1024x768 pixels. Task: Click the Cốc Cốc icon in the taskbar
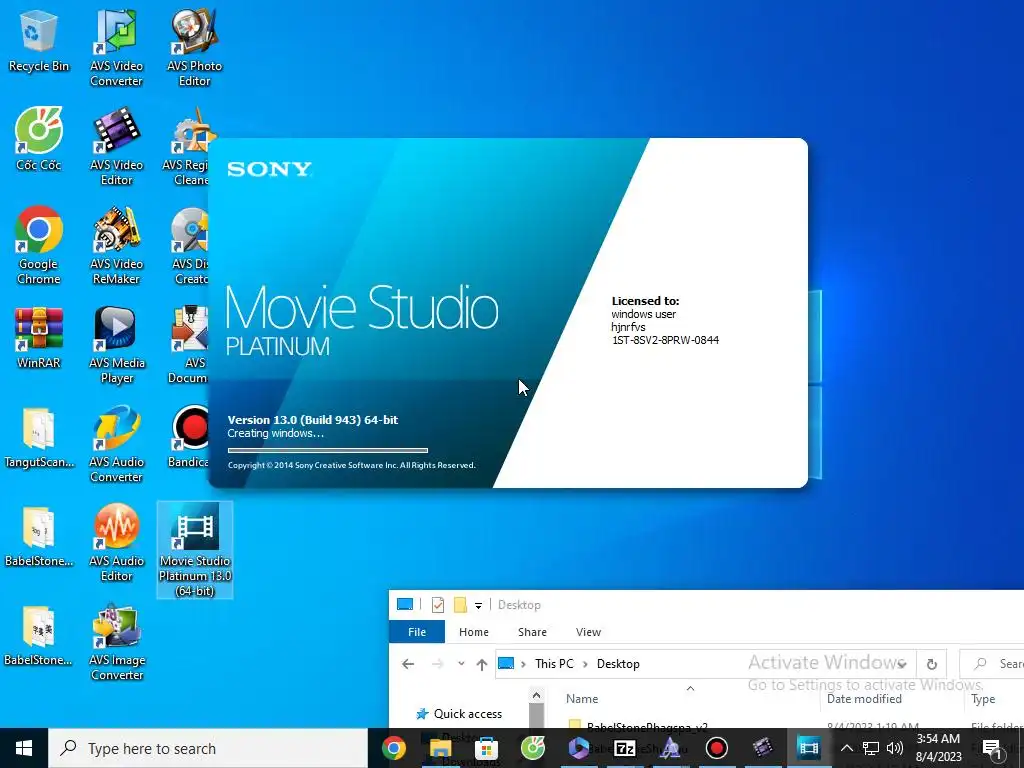tap(533, 748)
